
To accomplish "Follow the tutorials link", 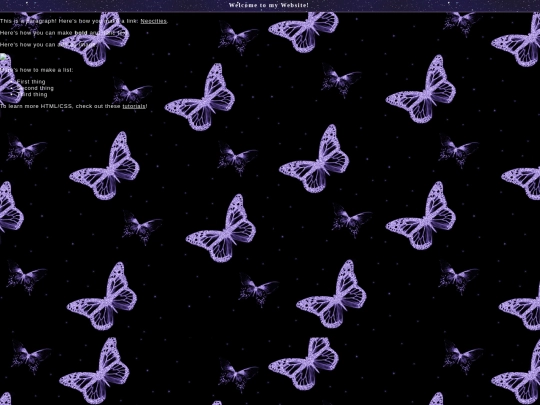I will pyautogui.click(x=134, y=106).
